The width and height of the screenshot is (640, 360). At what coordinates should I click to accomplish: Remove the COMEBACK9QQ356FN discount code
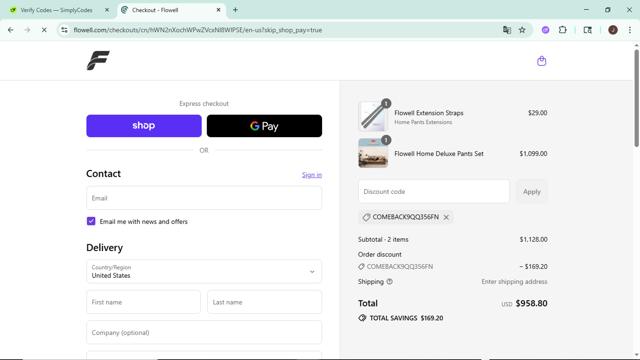pyautogui.click(x=446, y=217)
